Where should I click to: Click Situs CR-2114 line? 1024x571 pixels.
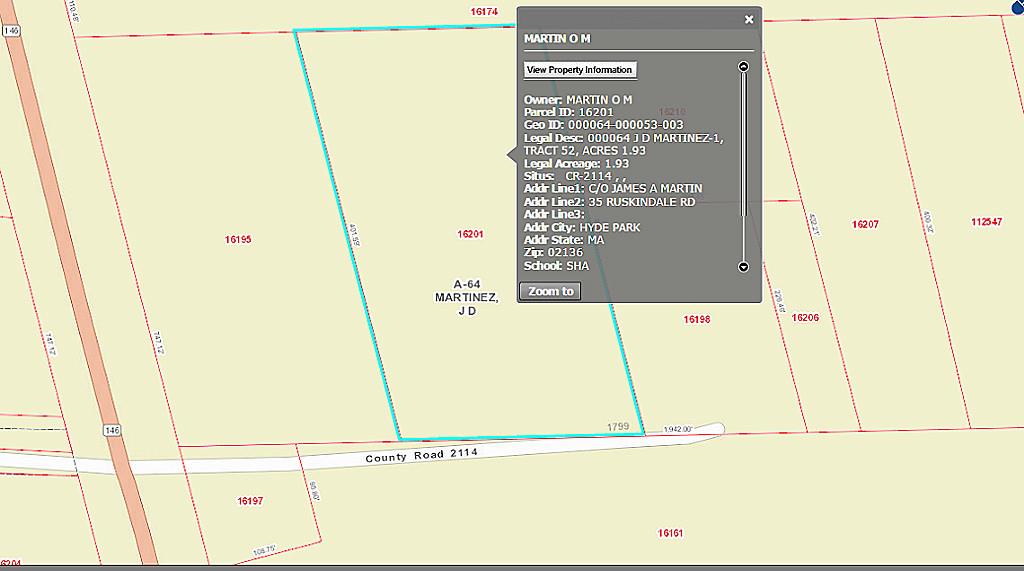pos(575,176)
